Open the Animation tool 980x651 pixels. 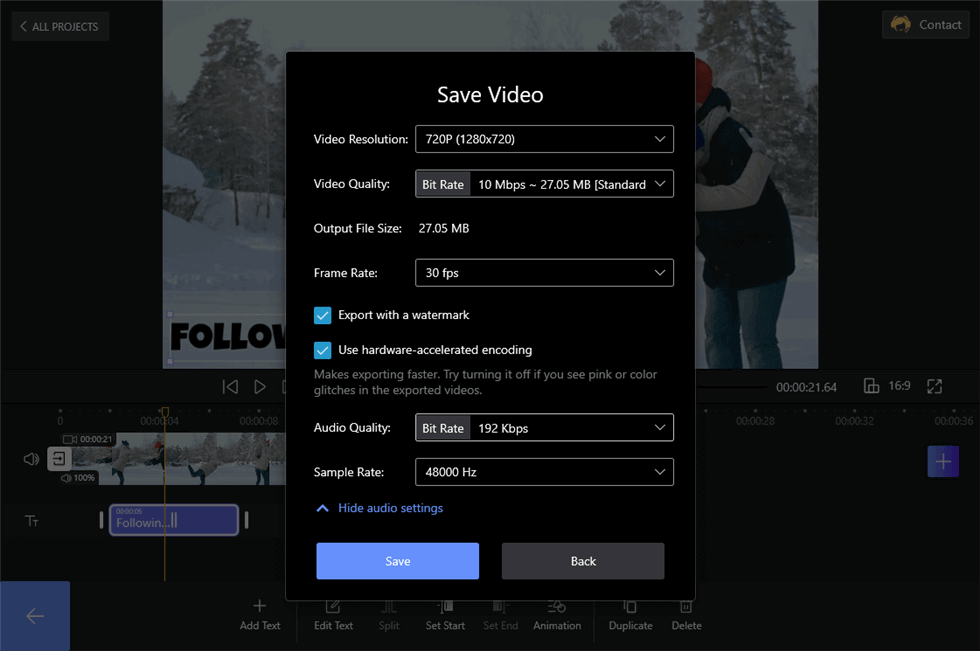(557, 615)
